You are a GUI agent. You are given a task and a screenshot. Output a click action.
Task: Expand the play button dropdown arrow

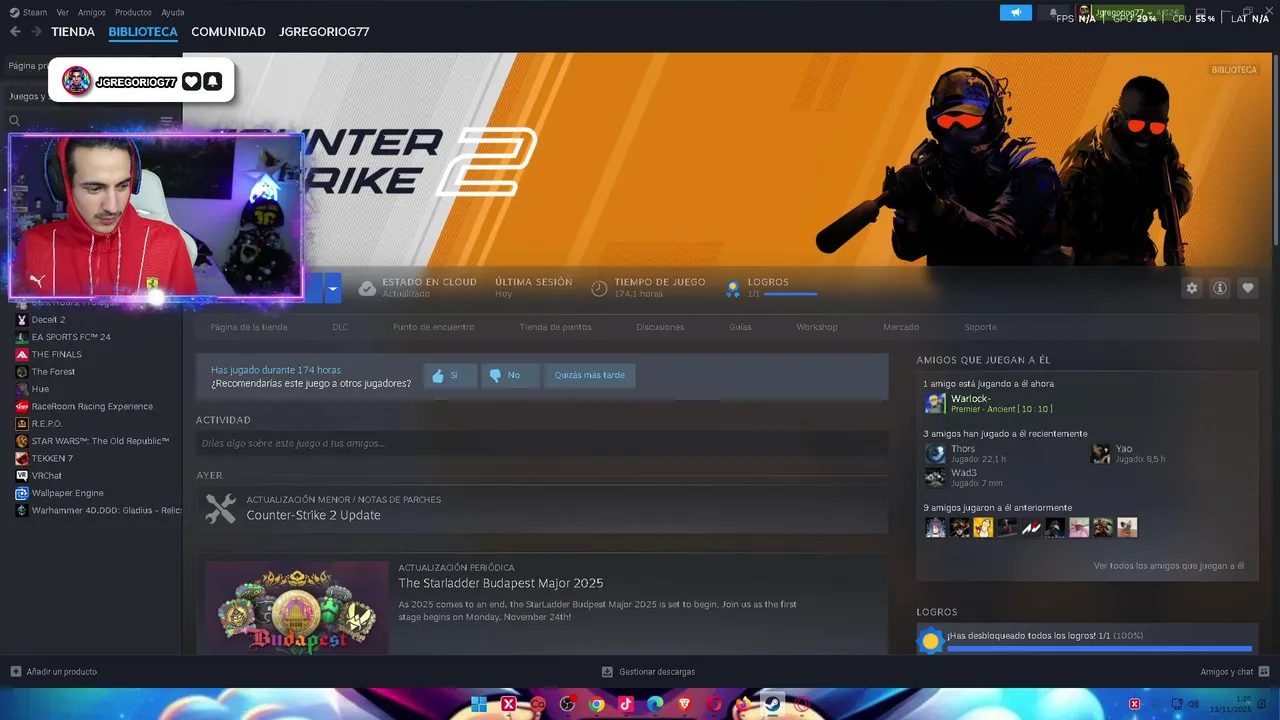pyautogui.click(x=333, y=288)
